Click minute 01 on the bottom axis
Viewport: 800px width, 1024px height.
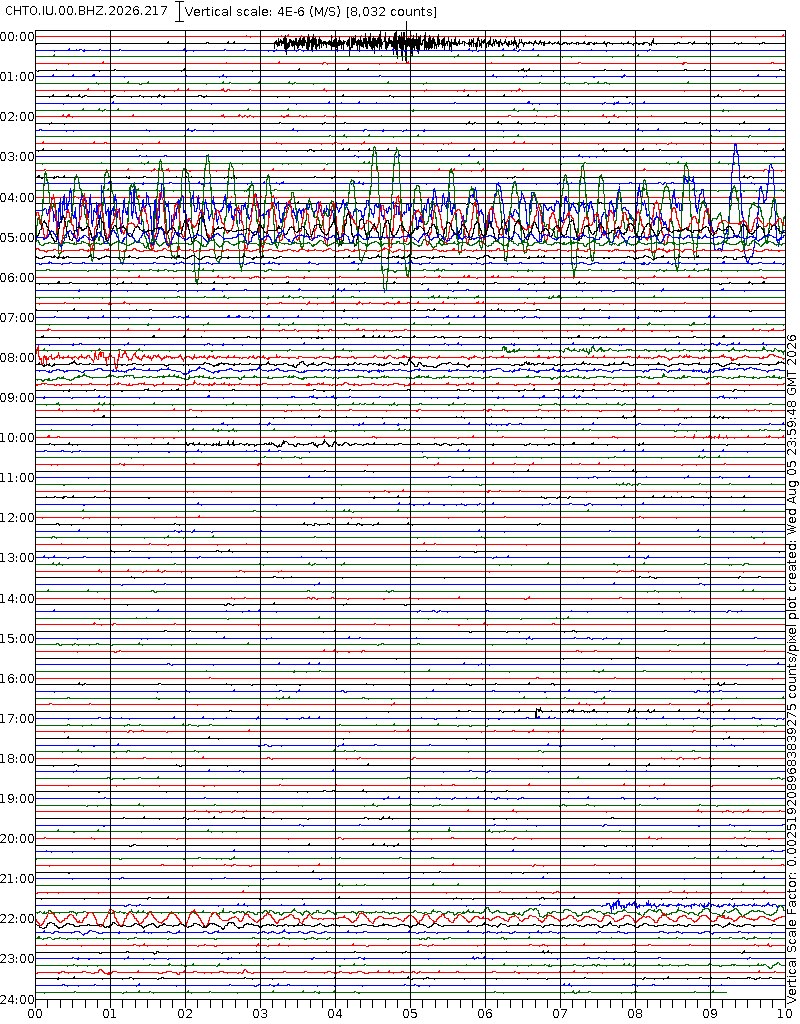pyautogui.click(x=110, y=1015)
